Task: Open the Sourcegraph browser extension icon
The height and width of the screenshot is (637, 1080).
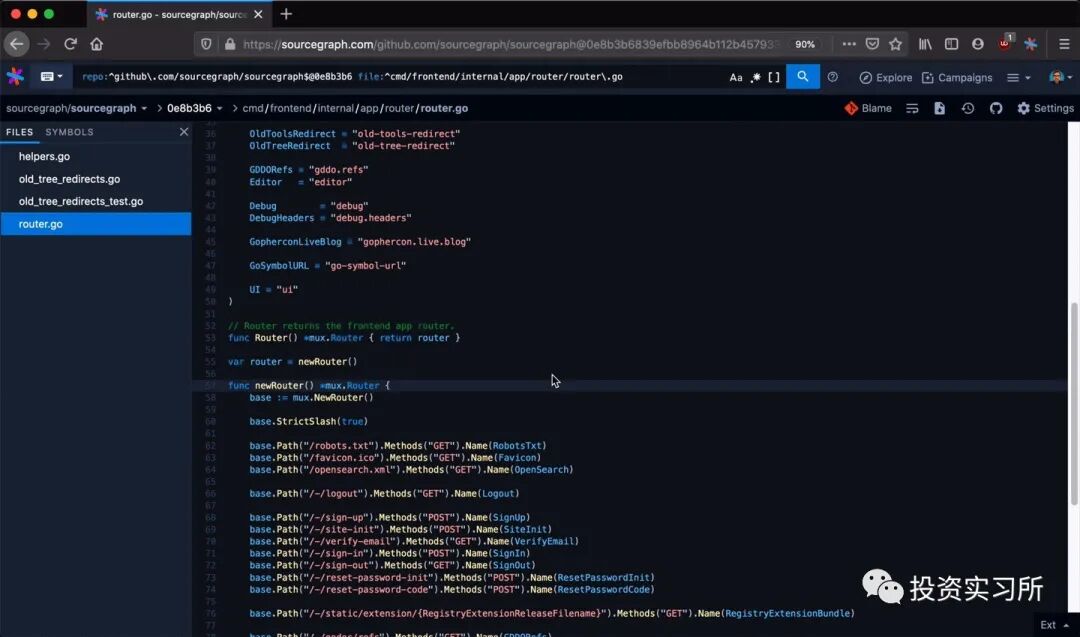Action: [x=1030, y=44]
